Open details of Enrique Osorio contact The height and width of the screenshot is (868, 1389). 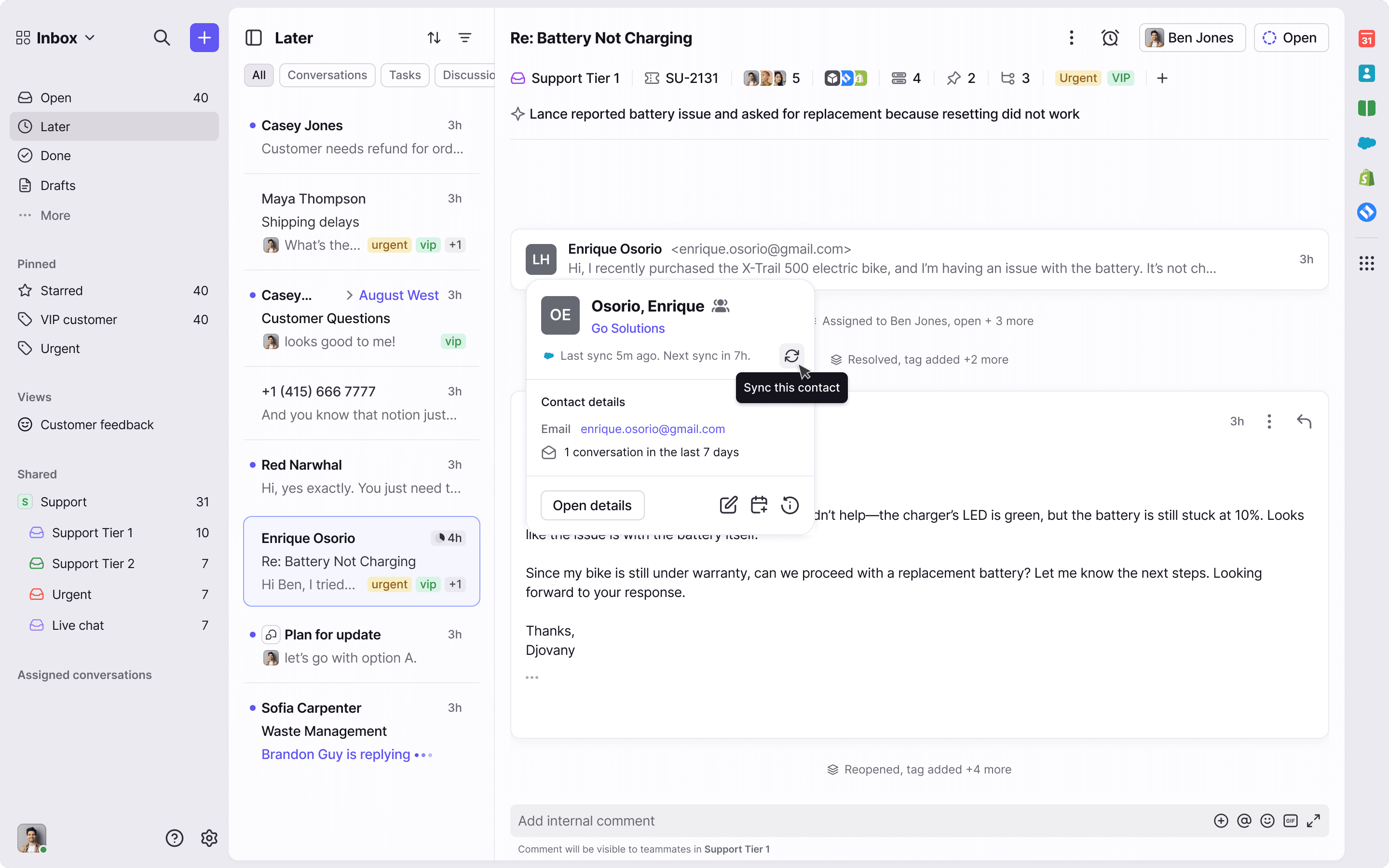[592, 505]
